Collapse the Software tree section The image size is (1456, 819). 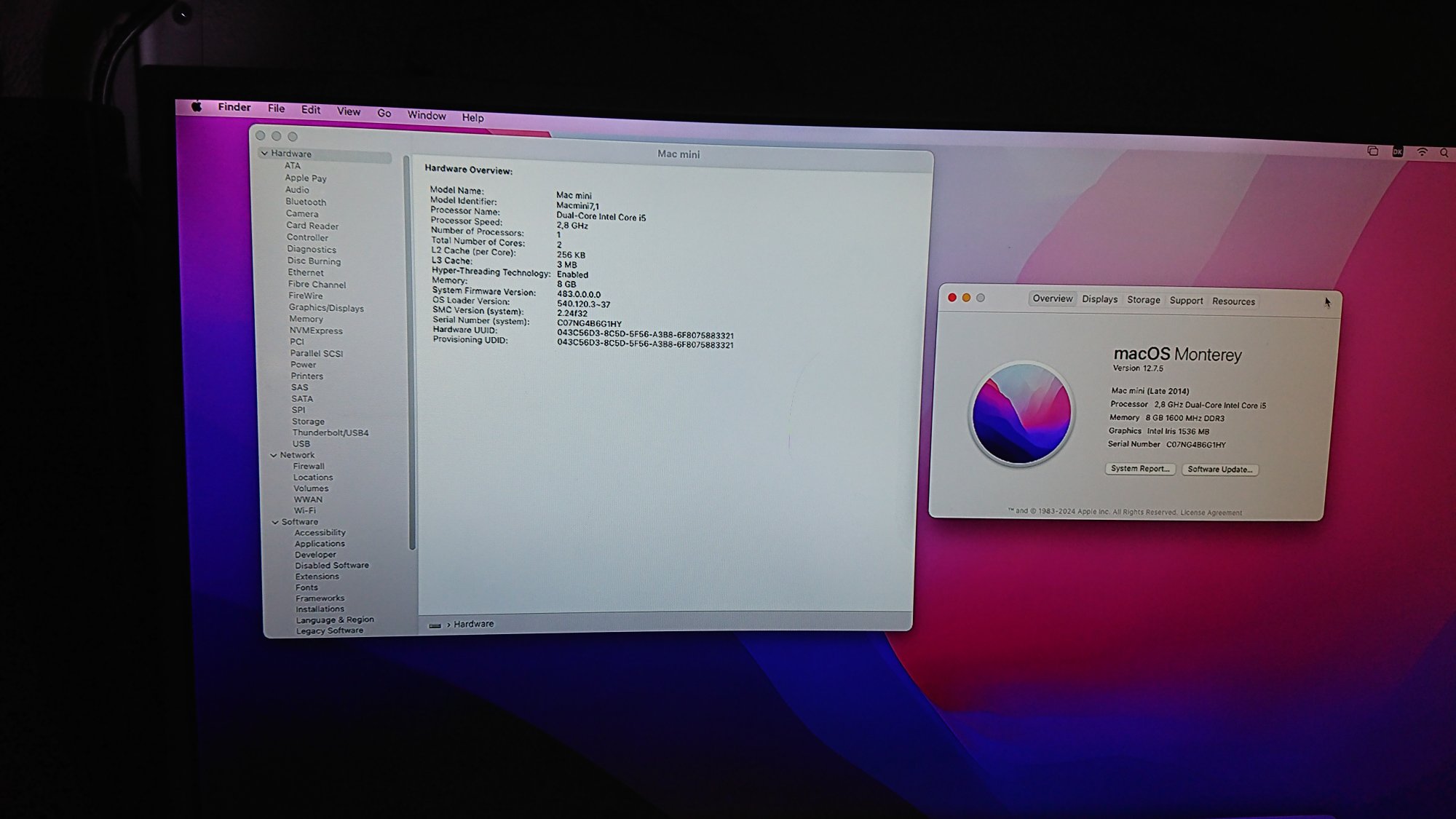click(275, 522)
